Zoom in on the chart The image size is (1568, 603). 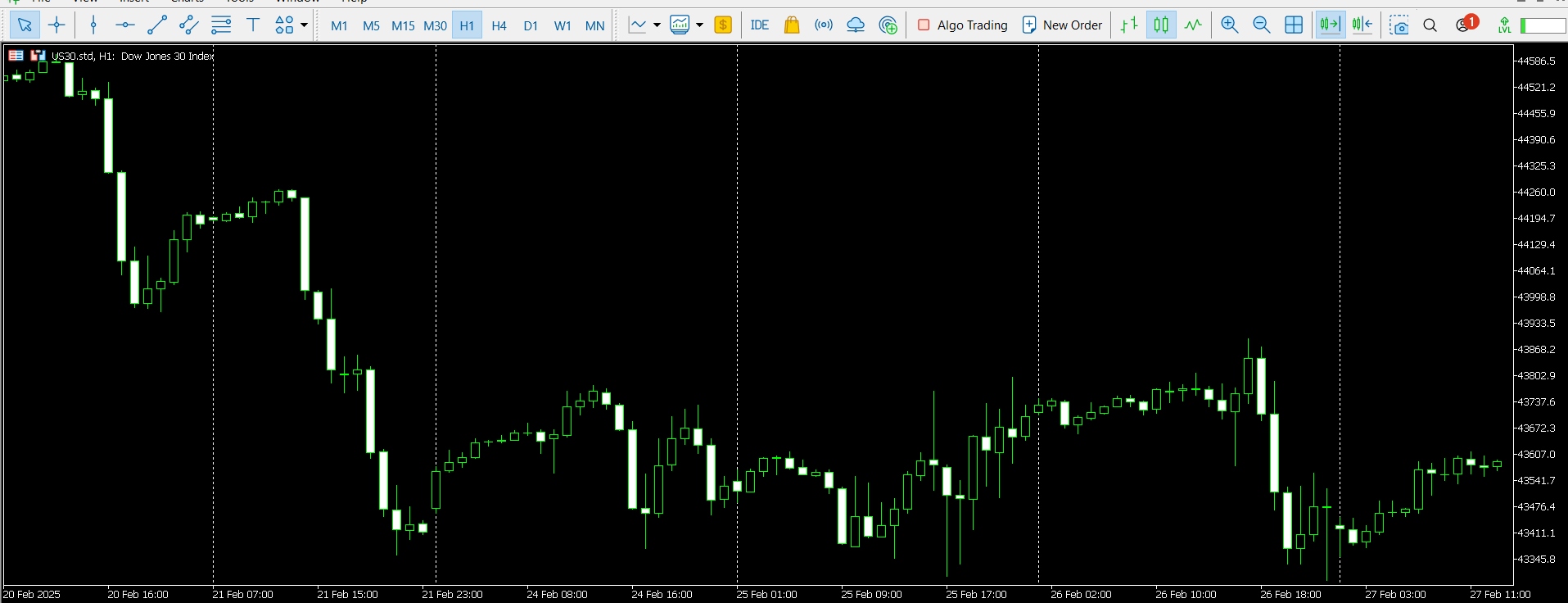tap(1229, 25)
